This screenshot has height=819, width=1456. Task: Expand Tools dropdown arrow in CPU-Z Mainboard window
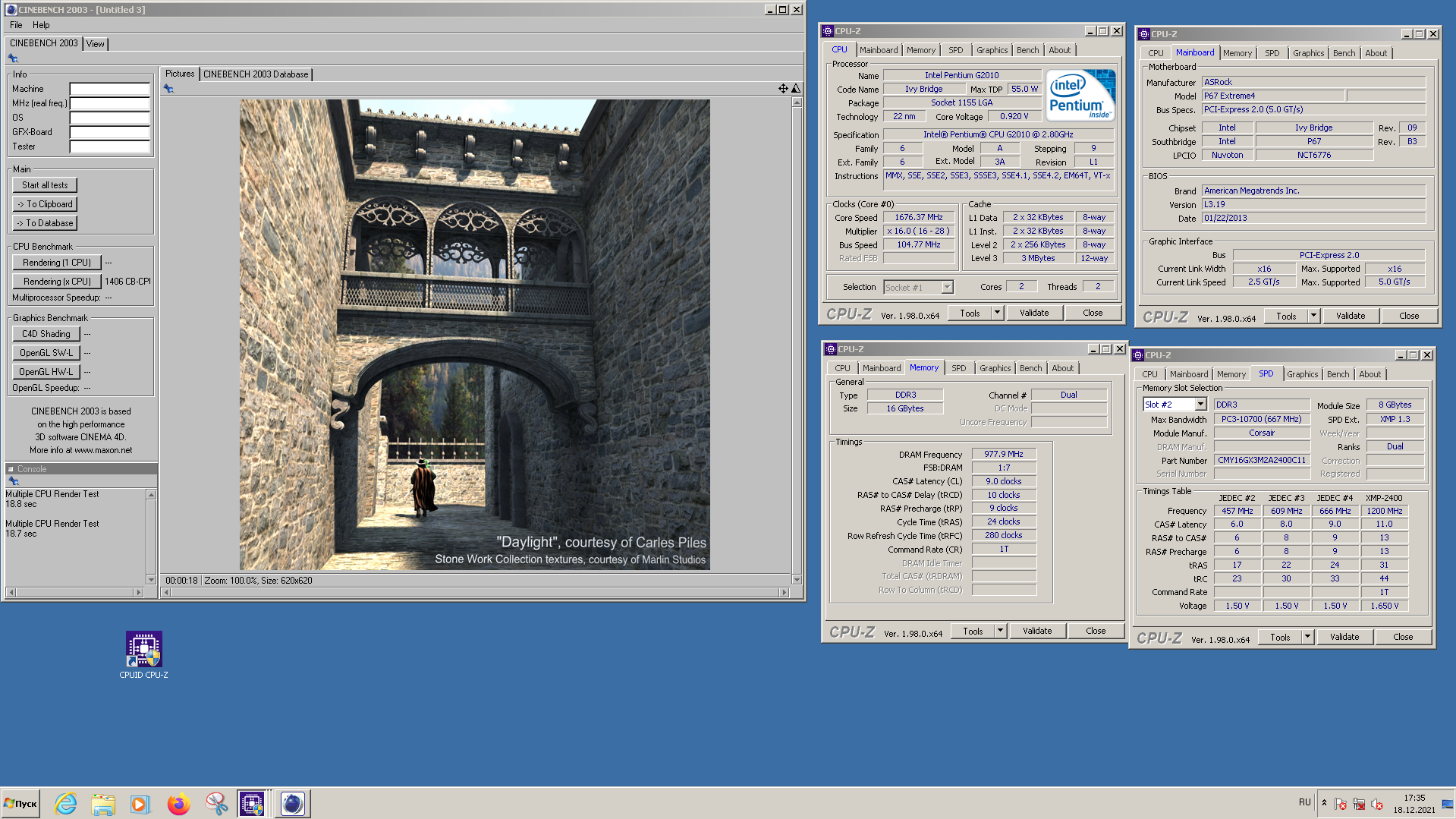point(1314,316)
